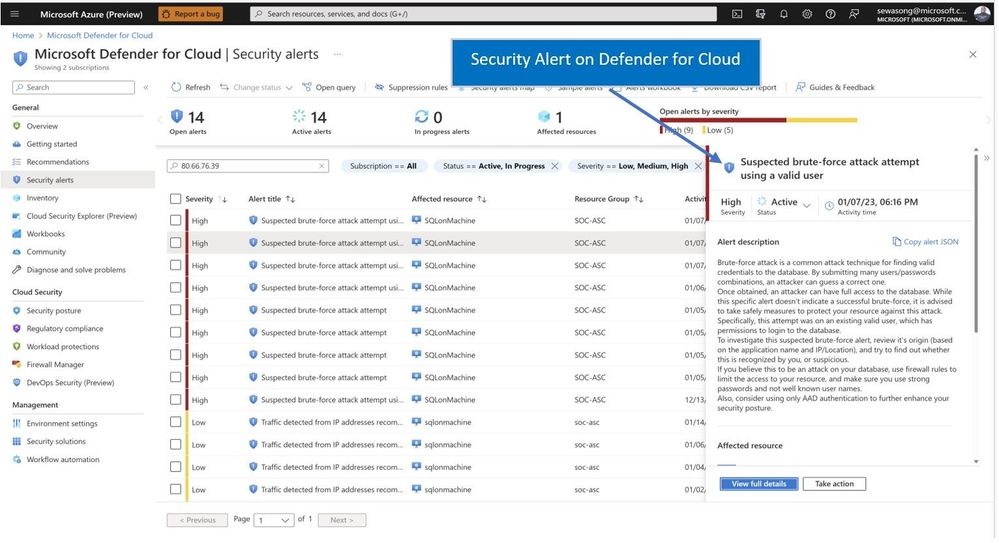
Task: Click the global search resources box
Action: click(483, 14)
